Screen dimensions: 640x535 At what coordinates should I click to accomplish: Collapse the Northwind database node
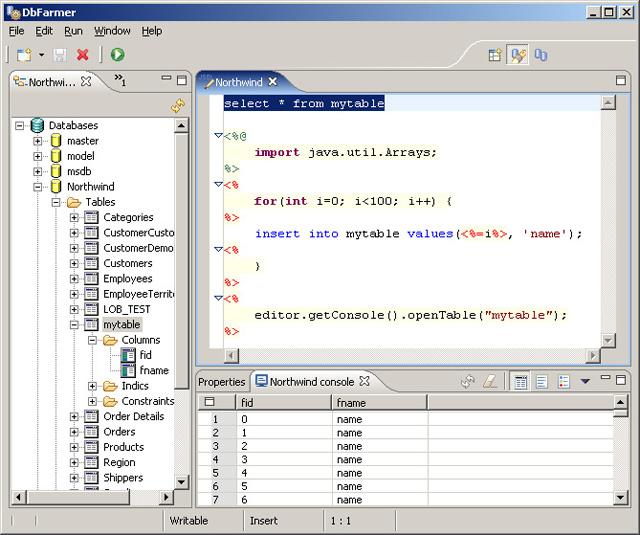coord(38,187)
